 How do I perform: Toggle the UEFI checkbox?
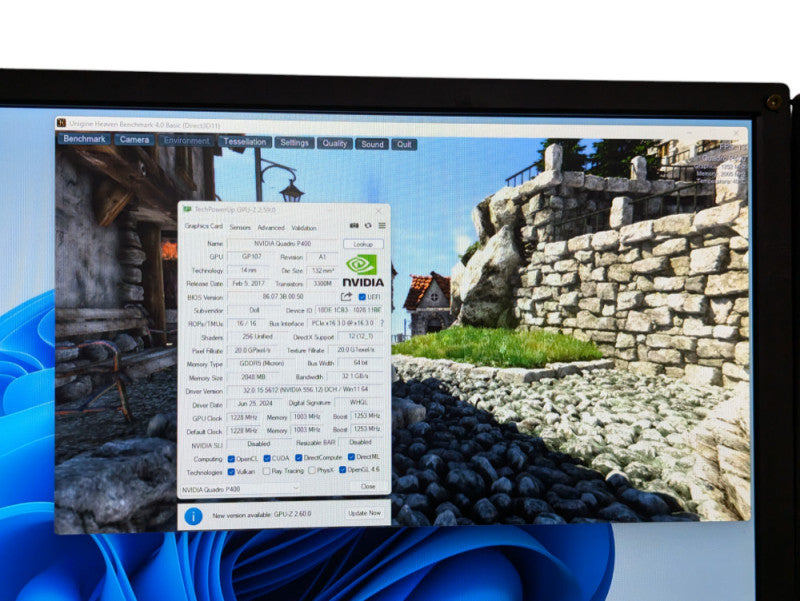(x=362, y=297)
